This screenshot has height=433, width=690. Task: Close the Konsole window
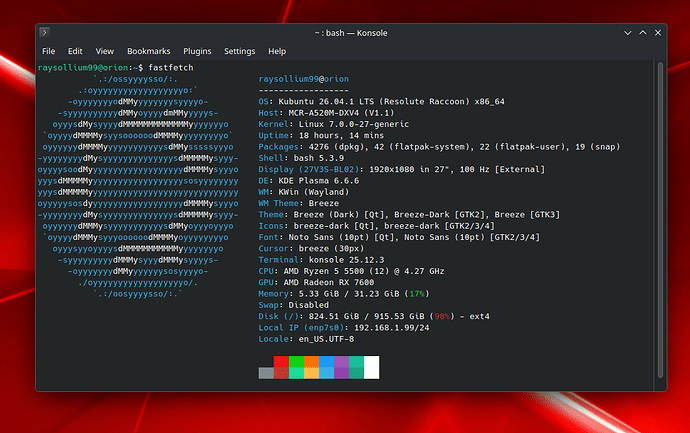[x=658, y=33]
